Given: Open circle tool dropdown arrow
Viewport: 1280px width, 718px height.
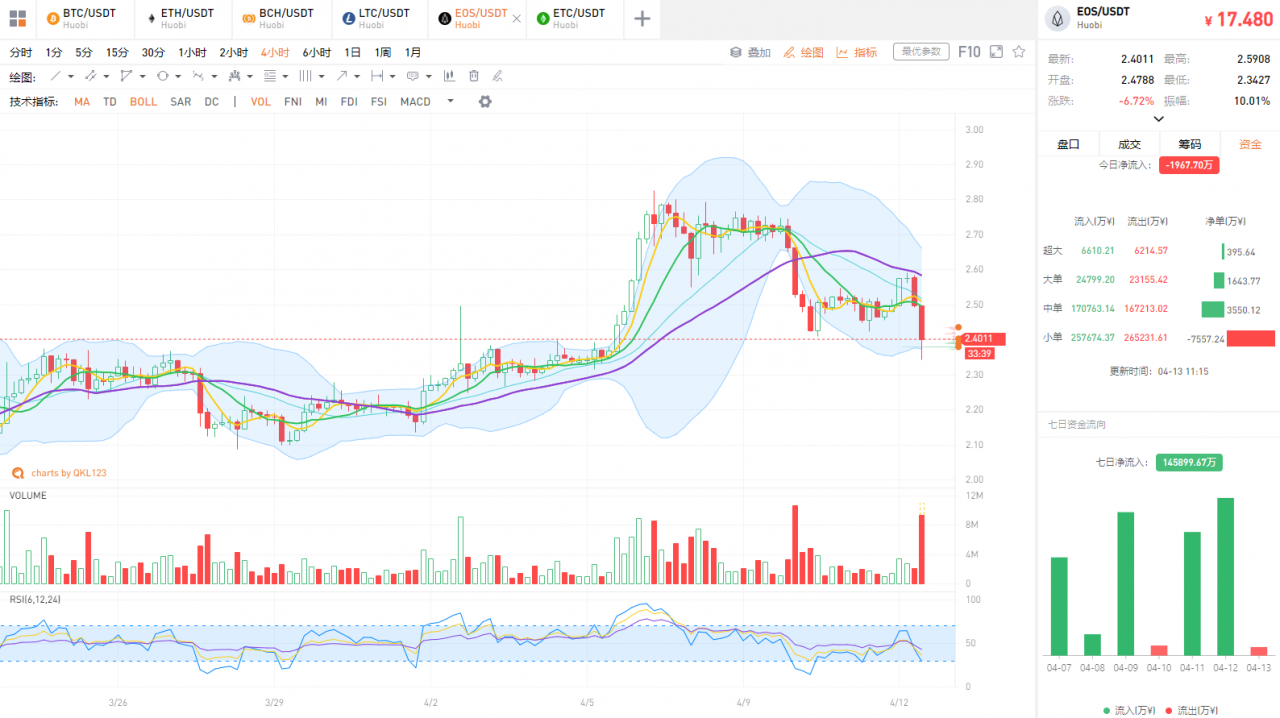Looking at the screenshot, I should pyautogui.click(x=179, y=77).
